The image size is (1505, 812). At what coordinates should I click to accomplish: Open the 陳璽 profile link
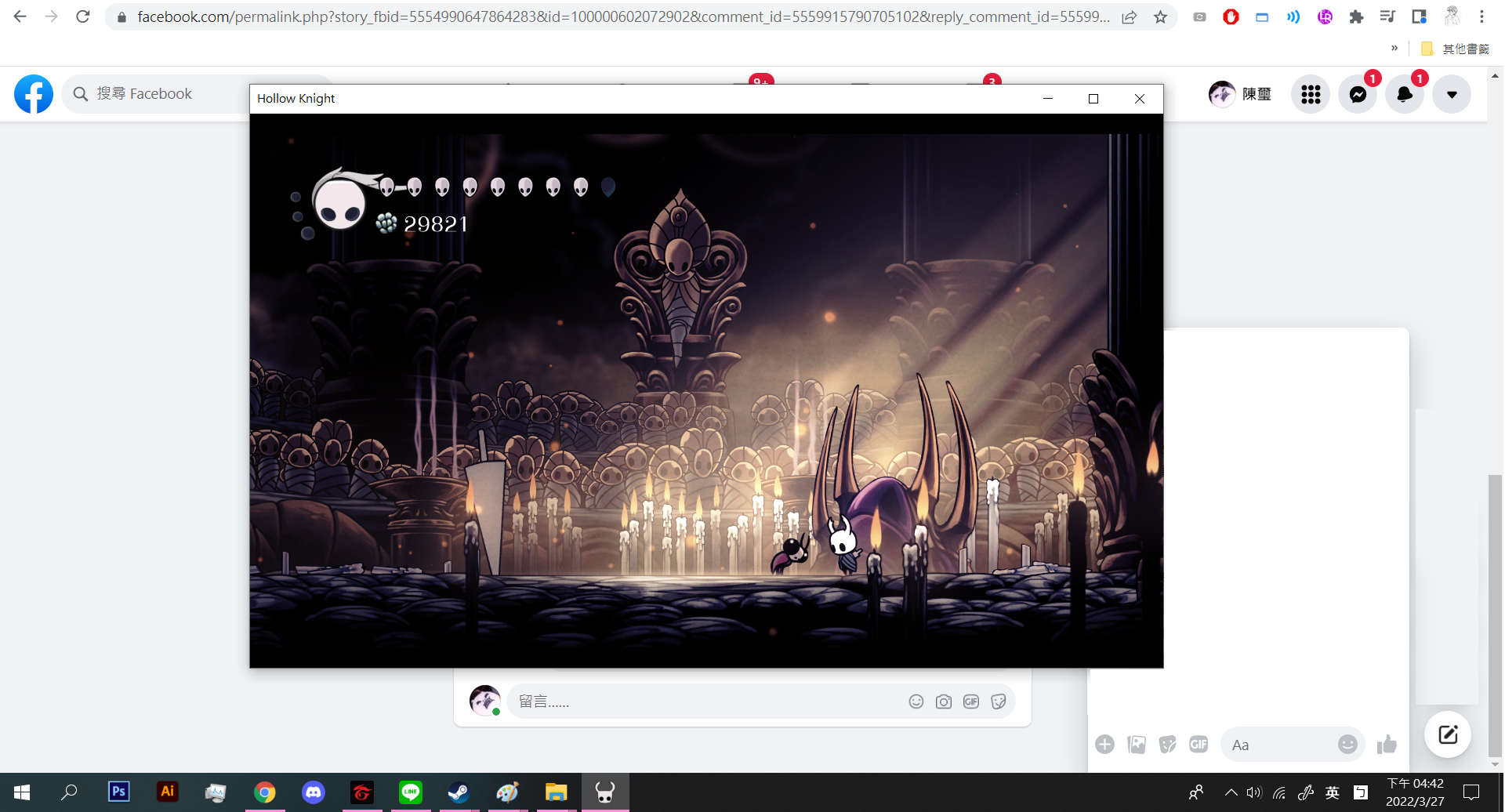[x=1241, y=94]
